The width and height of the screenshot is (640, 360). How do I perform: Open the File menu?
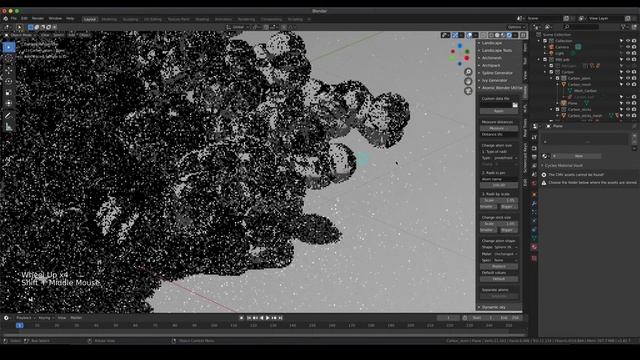(14, 19)
